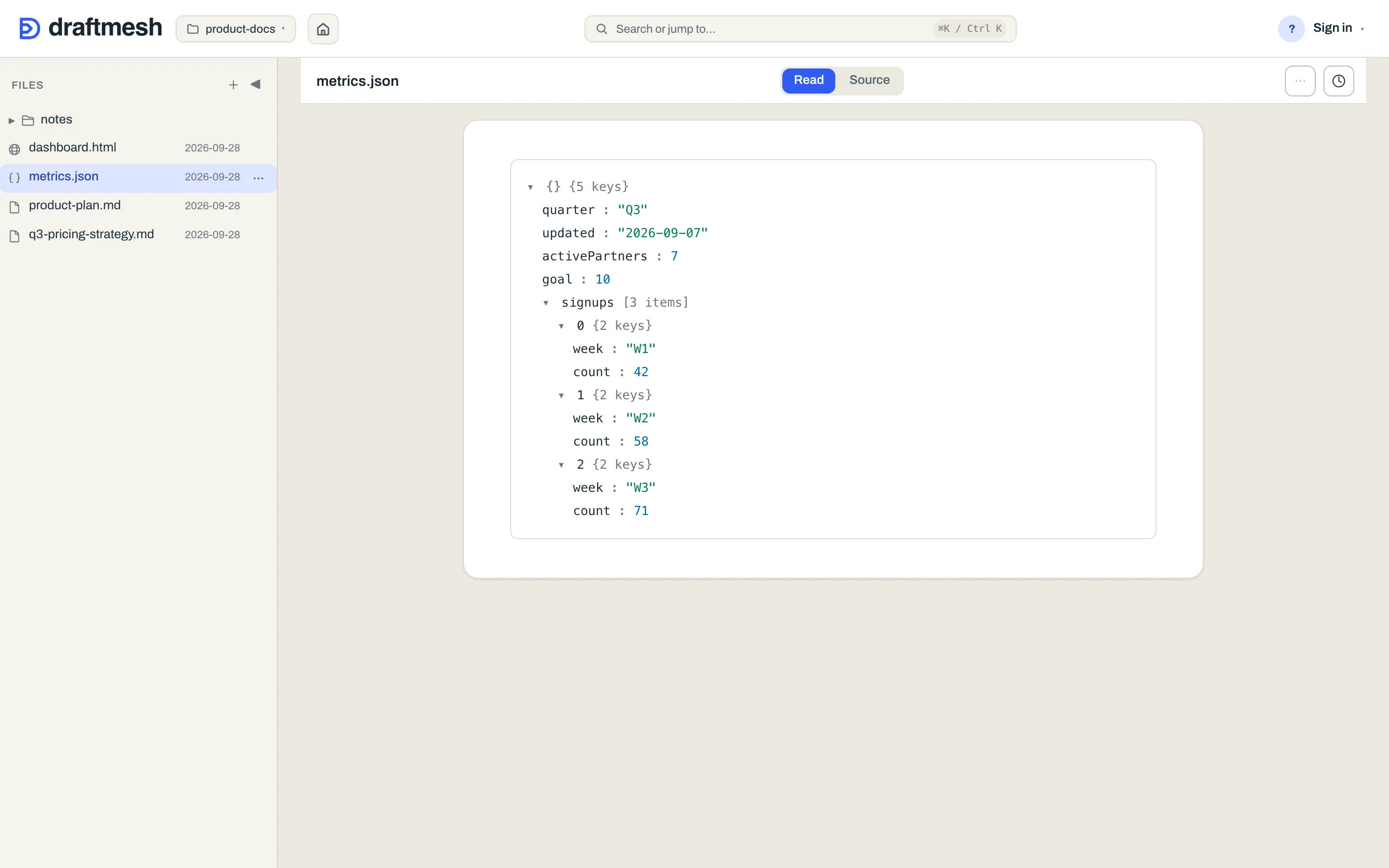The height and width of the screenshot is (868, 1389).
Task: Open q3-pricing-strategy.md from the file list
Action: pos(138,234)
